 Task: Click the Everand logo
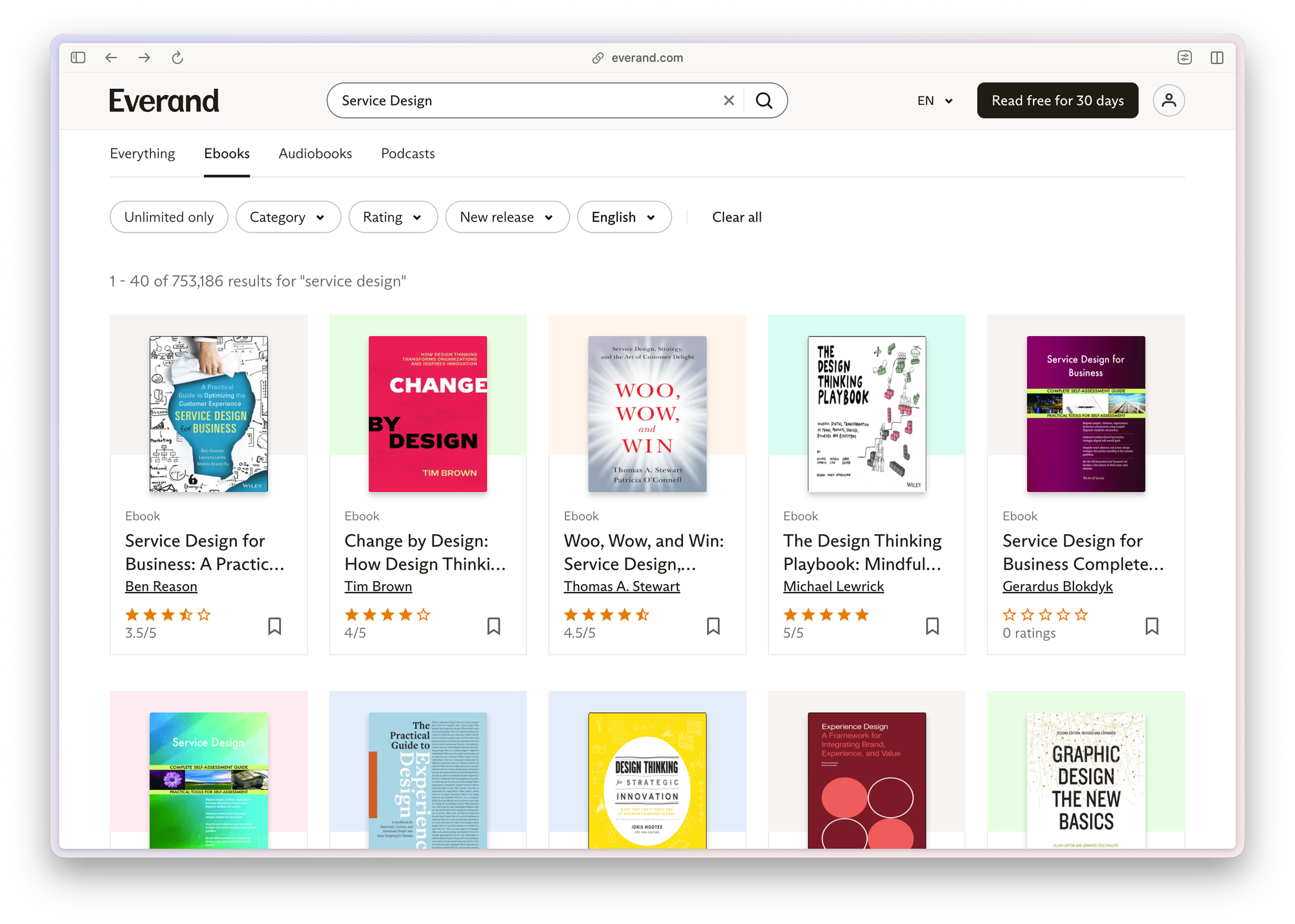[164, 100]
